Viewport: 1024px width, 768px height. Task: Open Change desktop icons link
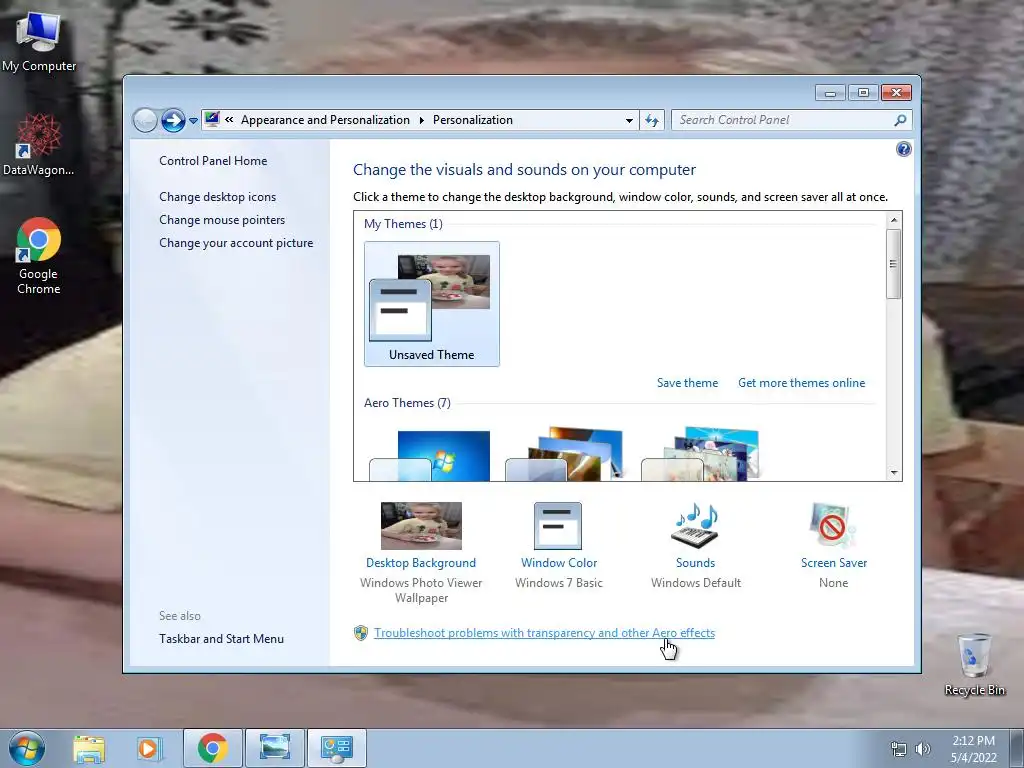(x=217, y=197)
